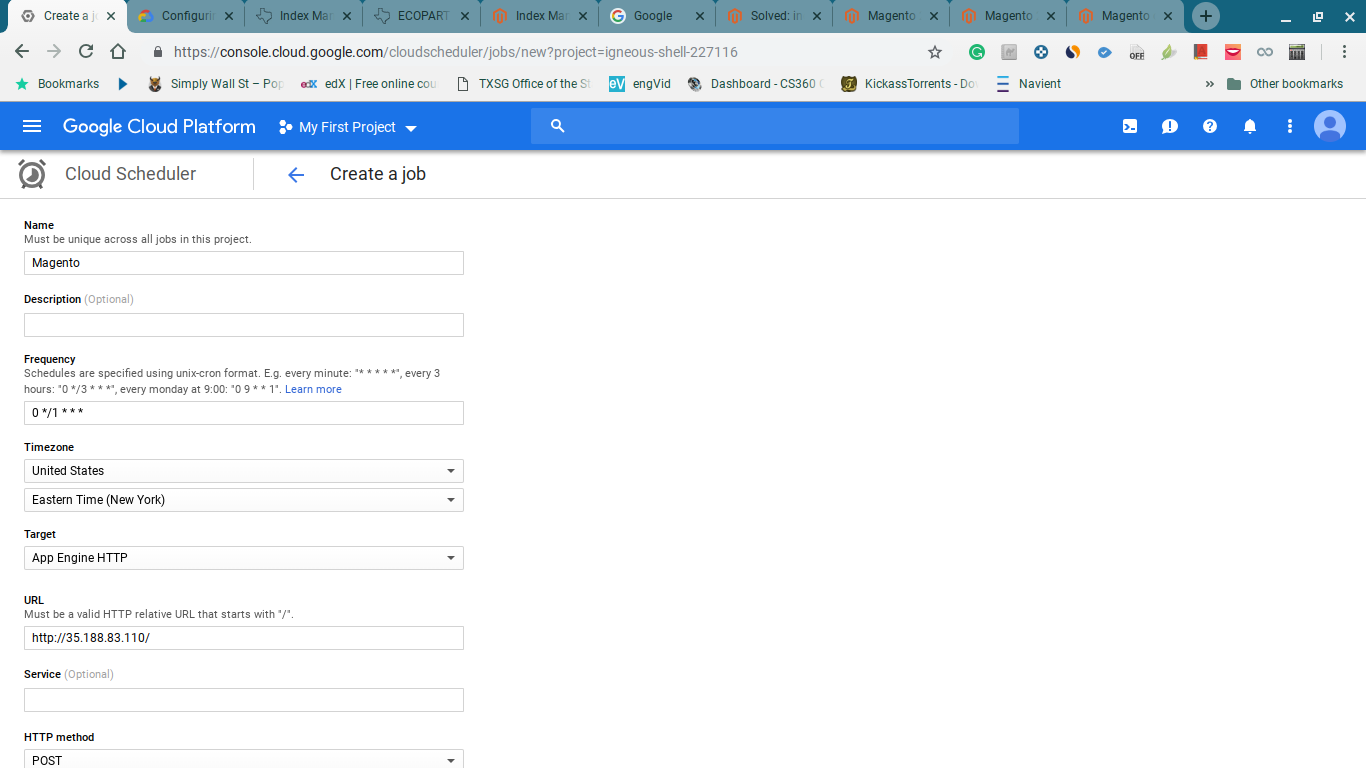Open the feedback speech bubble icon
The image size is (1366, 768).
tap(1169, 126)
